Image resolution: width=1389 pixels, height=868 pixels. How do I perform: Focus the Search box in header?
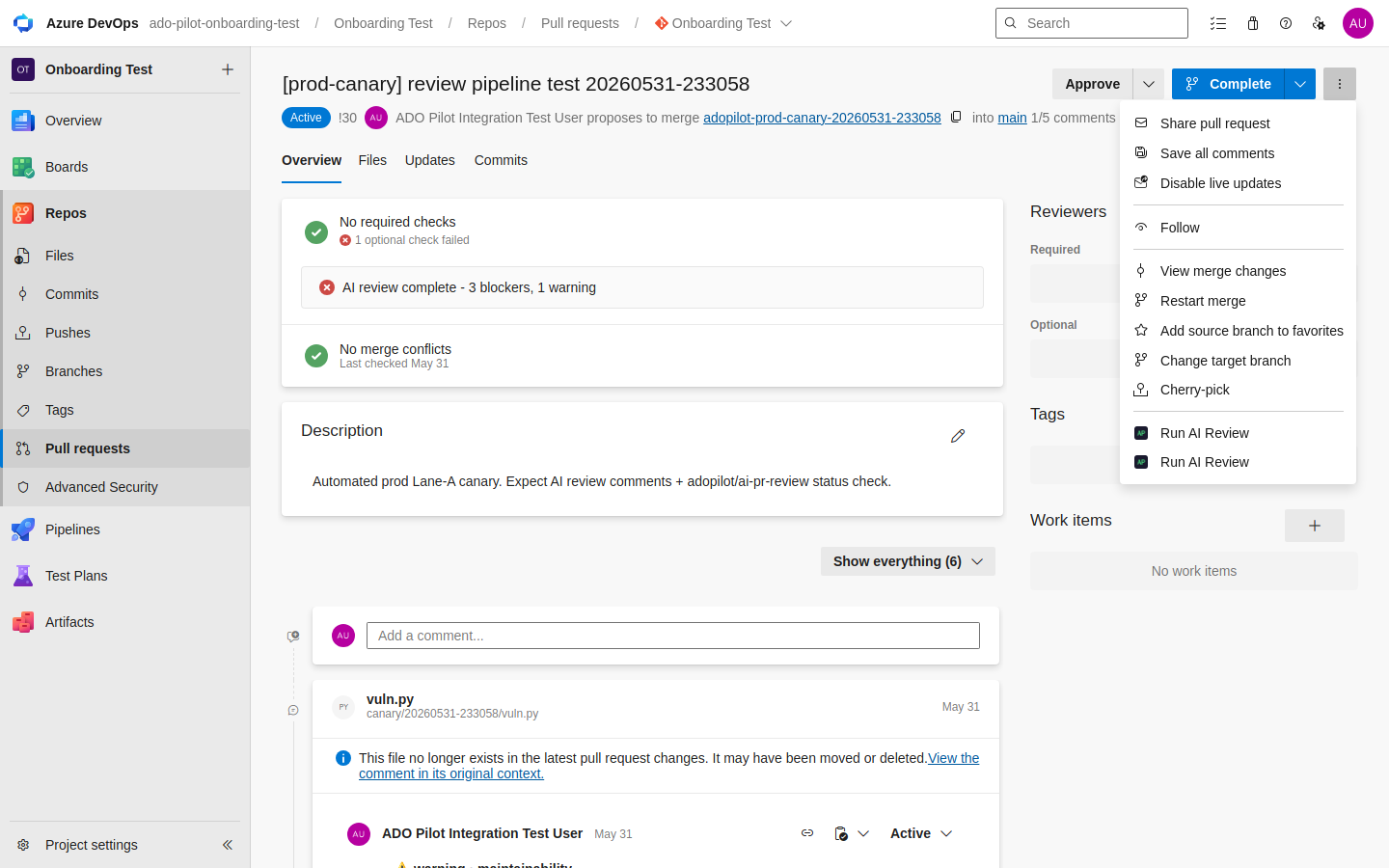(x=1092, y=23)
